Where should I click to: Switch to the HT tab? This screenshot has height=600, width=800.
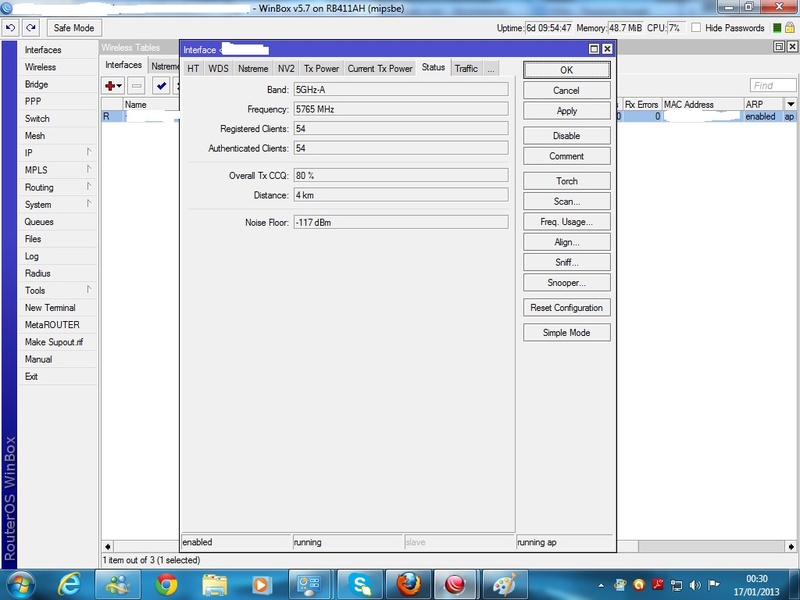pos(193,68)
